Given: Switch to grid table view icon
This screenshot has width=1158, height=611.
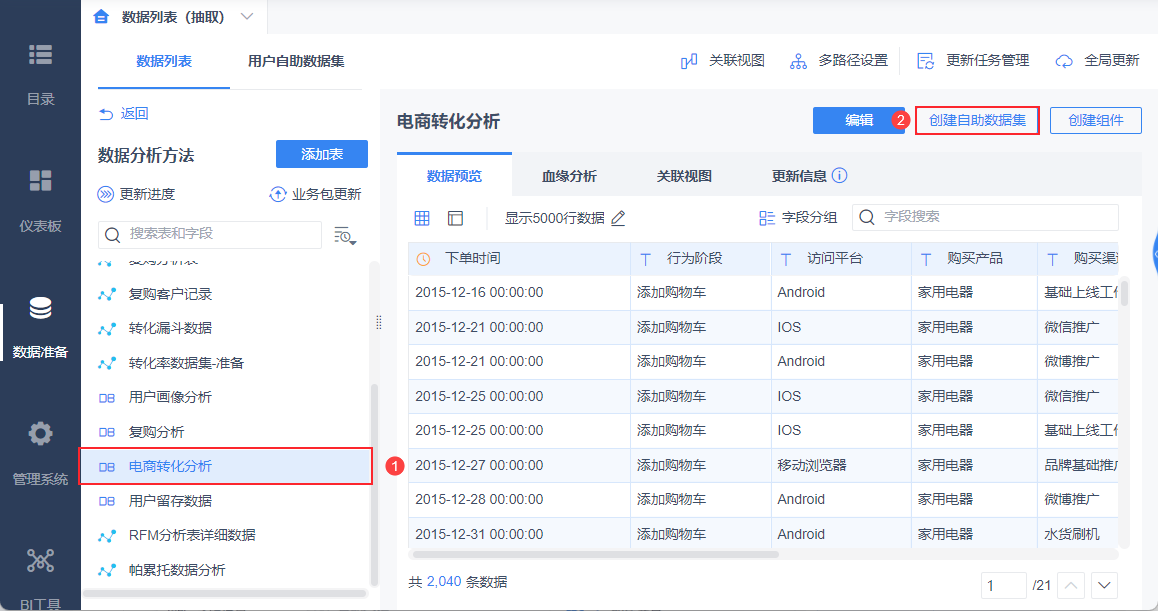Looking at the screenshot, I should 422,218.
